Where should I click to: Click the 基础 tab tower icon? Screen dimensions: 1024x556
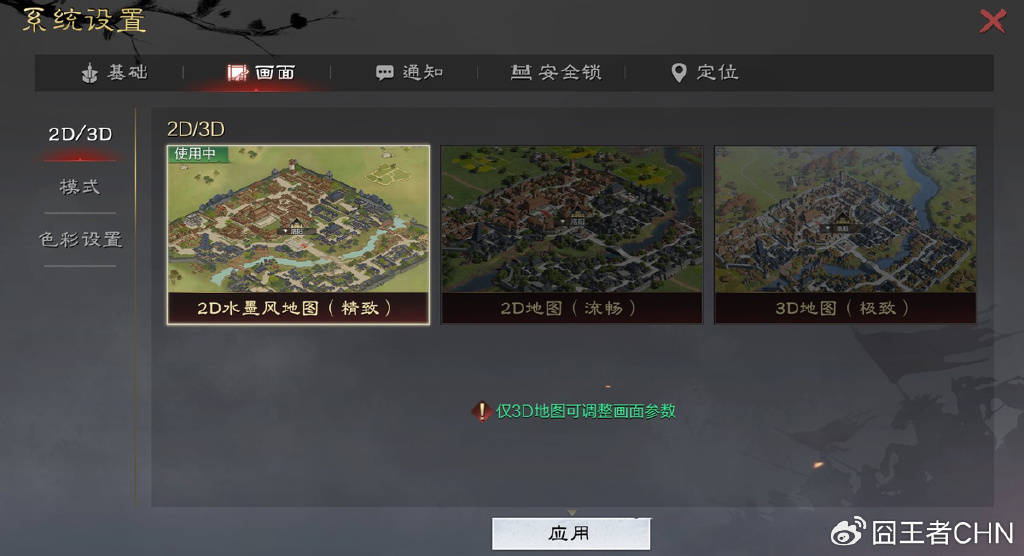point(89,73)
